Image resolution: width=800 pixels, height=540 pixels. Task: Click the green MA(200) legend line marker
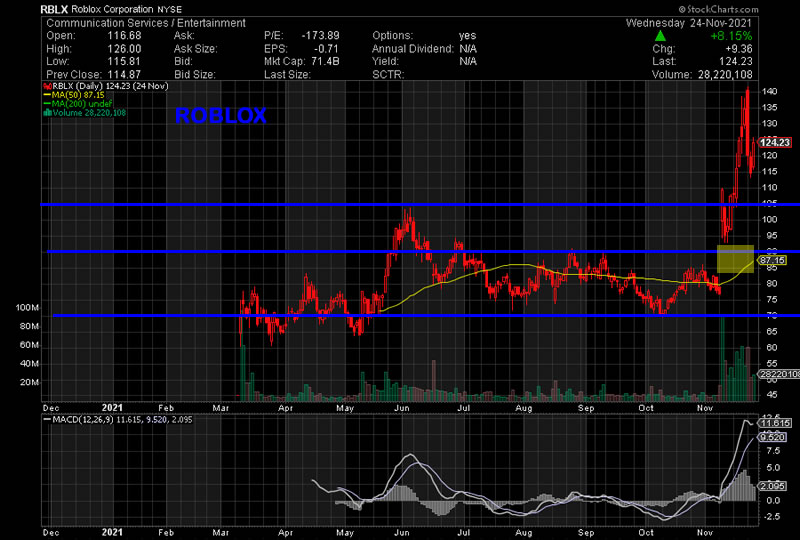[x=45, y=104]
